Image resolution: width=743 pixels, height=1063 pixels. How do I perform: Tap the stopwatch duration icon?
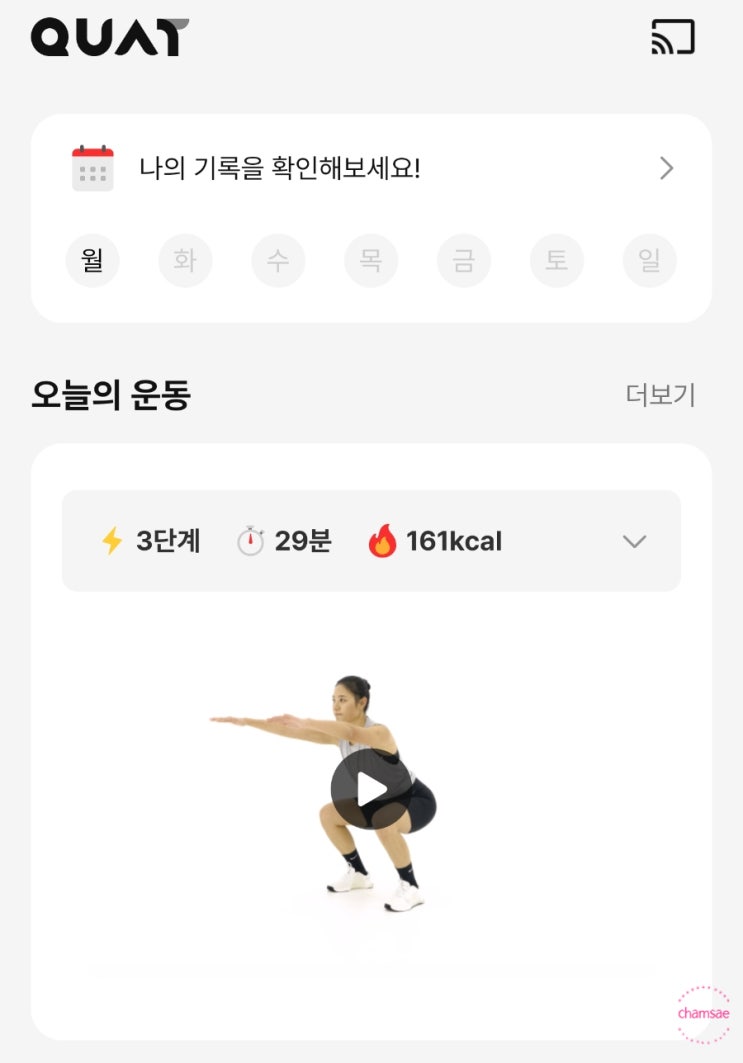click(x=250, y=542)
